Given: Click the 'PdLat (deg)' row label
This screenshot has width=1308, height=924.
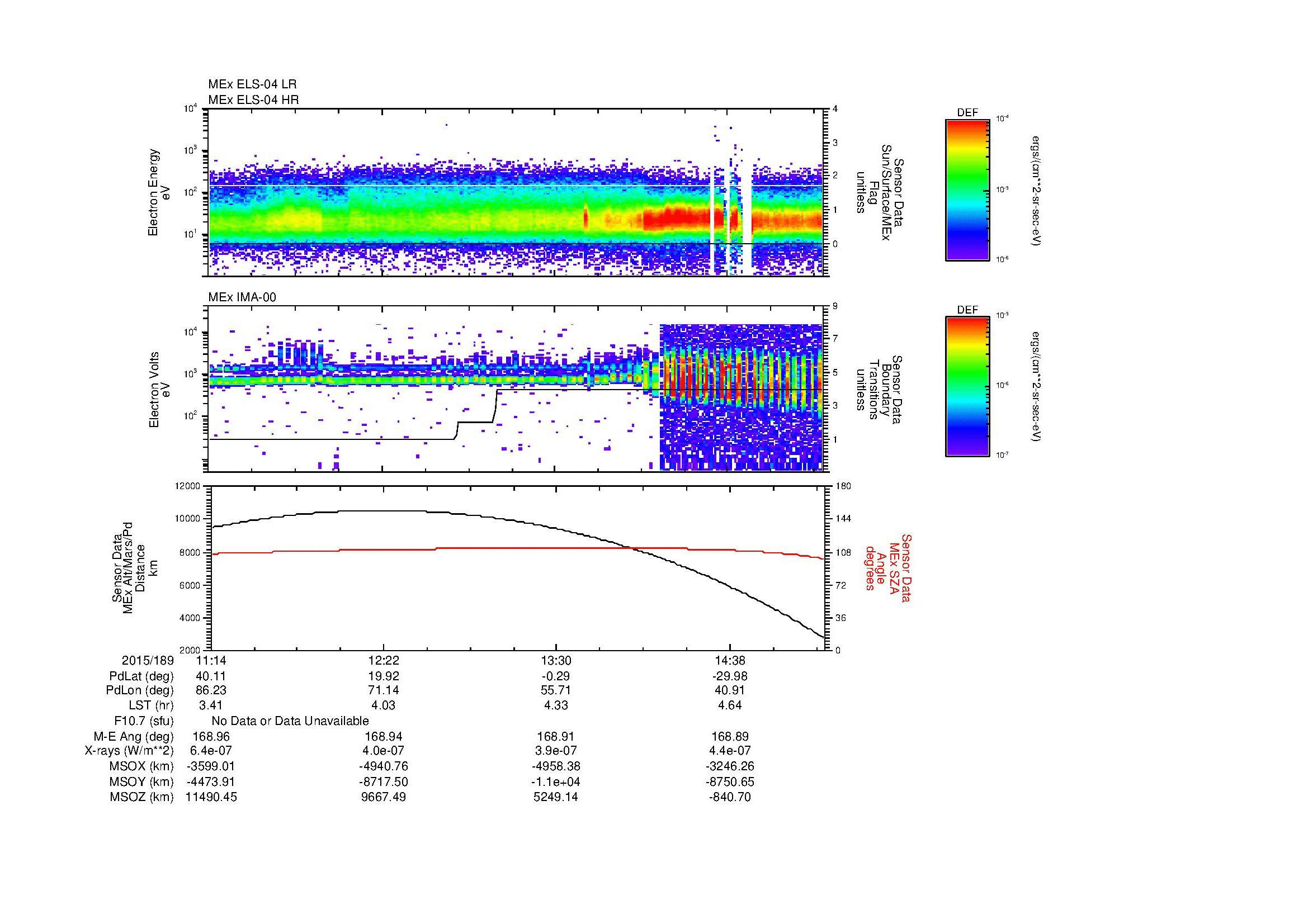Looking at the screenshot, I should (x=141, y=676).
